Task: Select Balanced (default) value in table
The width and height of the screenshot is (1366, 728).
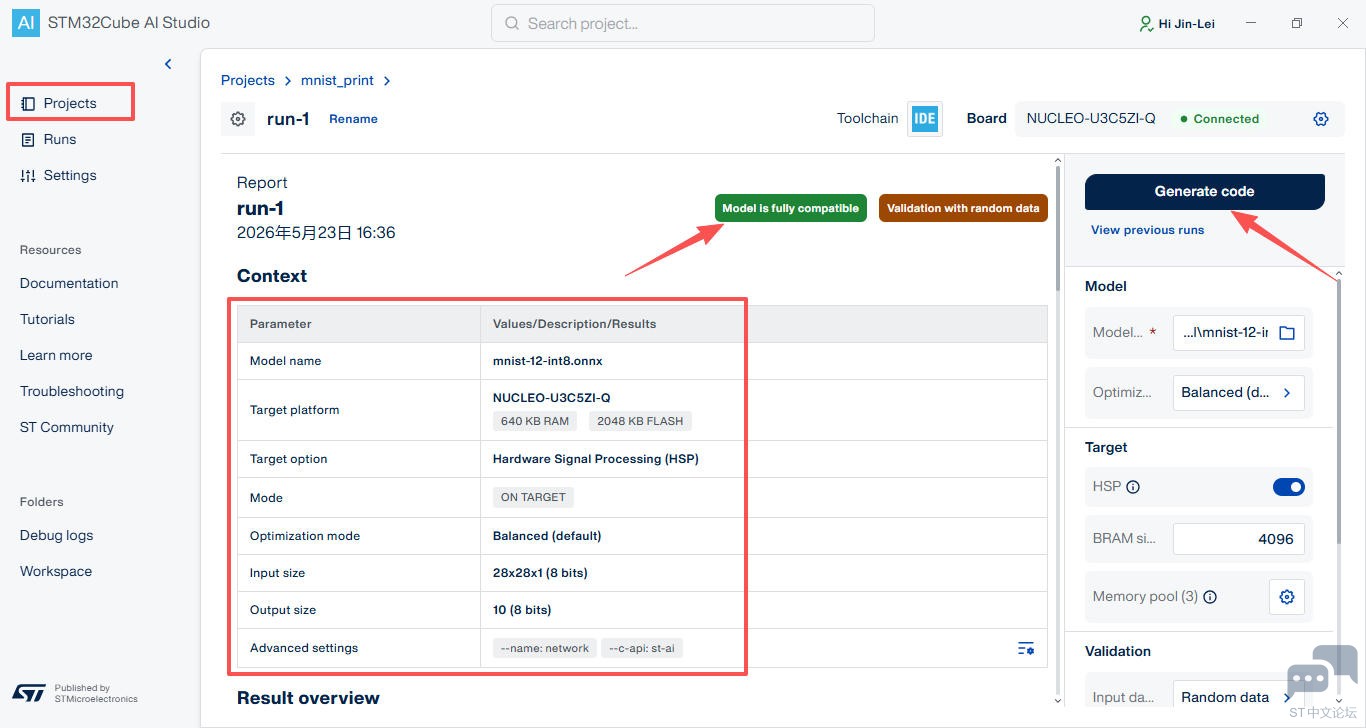Action: click(x=547, y=536)
